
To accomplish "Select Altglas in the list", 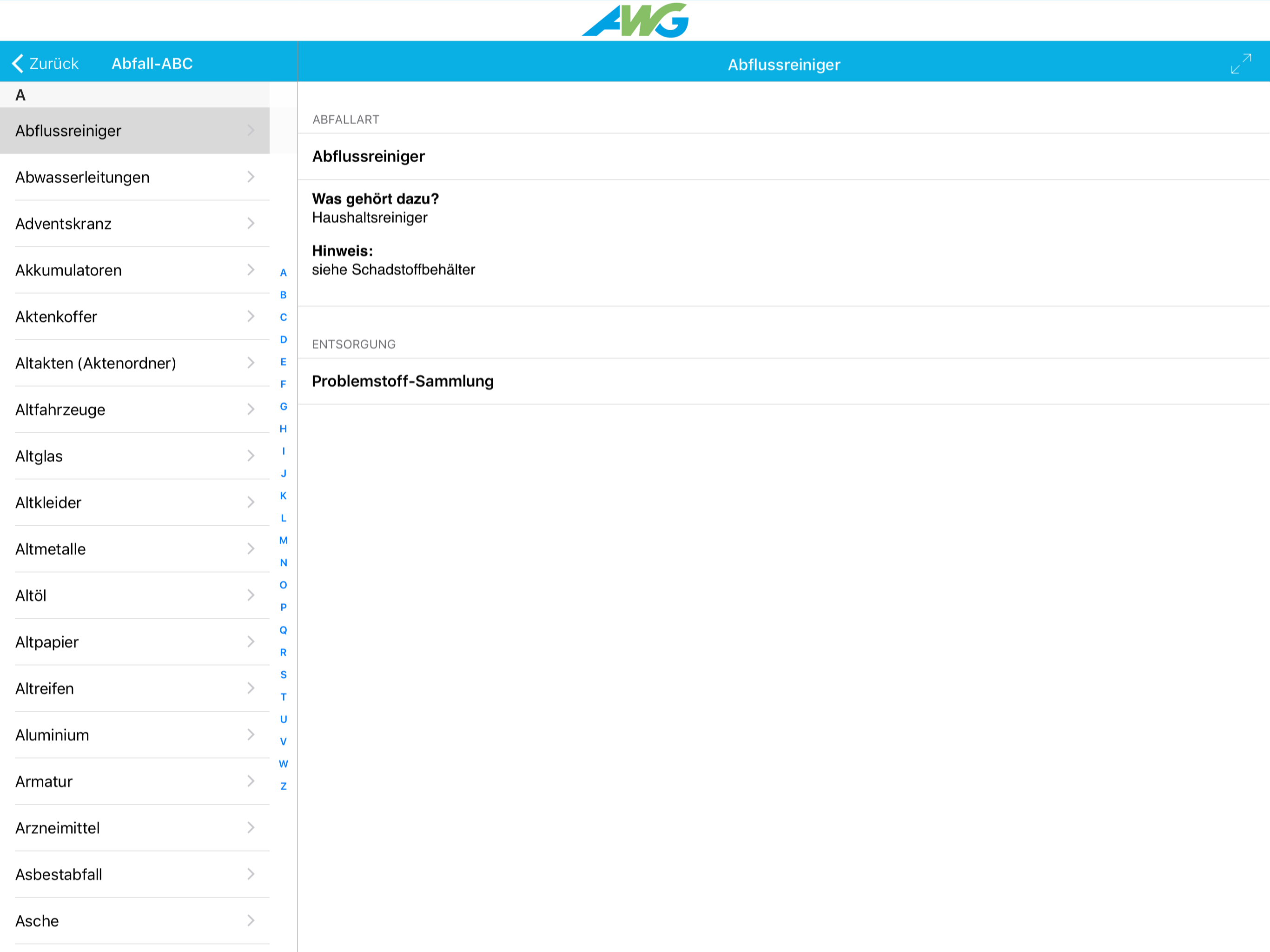I will (135, 456).
